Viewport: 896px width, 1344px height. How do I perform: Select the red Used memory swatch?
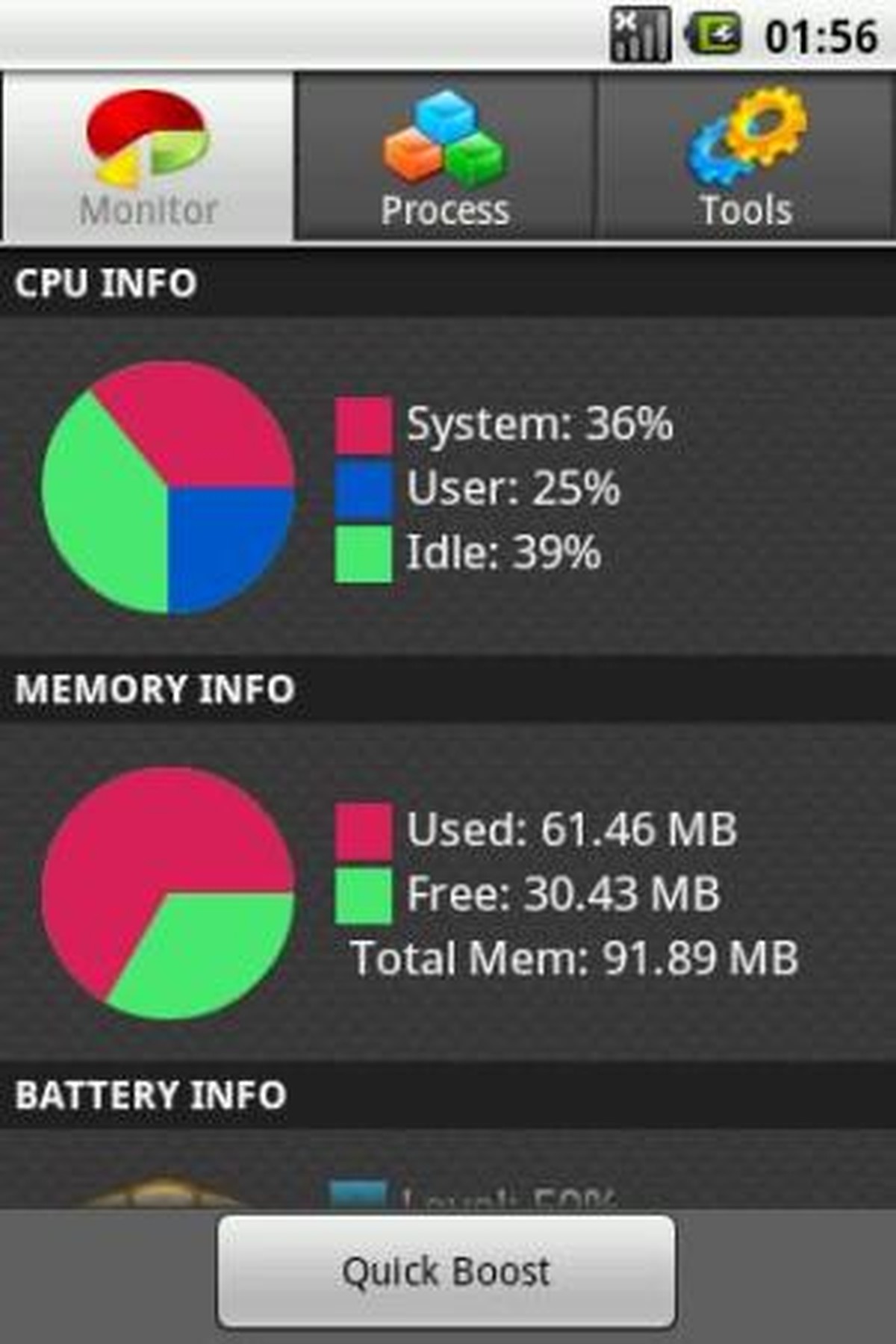(x=363, y=830)
